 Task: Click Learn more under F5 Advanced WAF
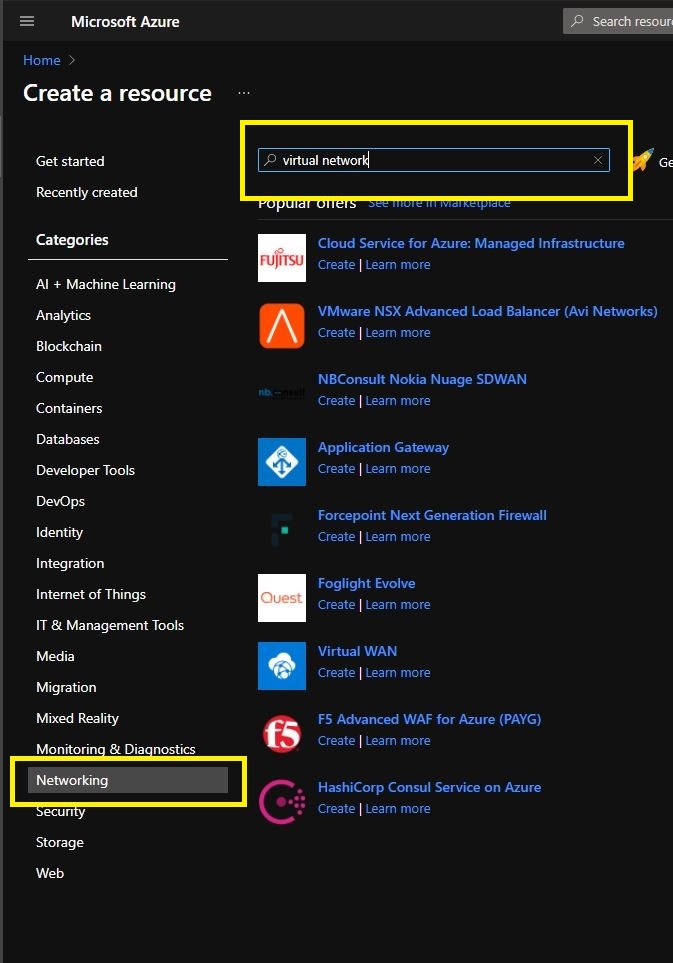pos(398,741)
